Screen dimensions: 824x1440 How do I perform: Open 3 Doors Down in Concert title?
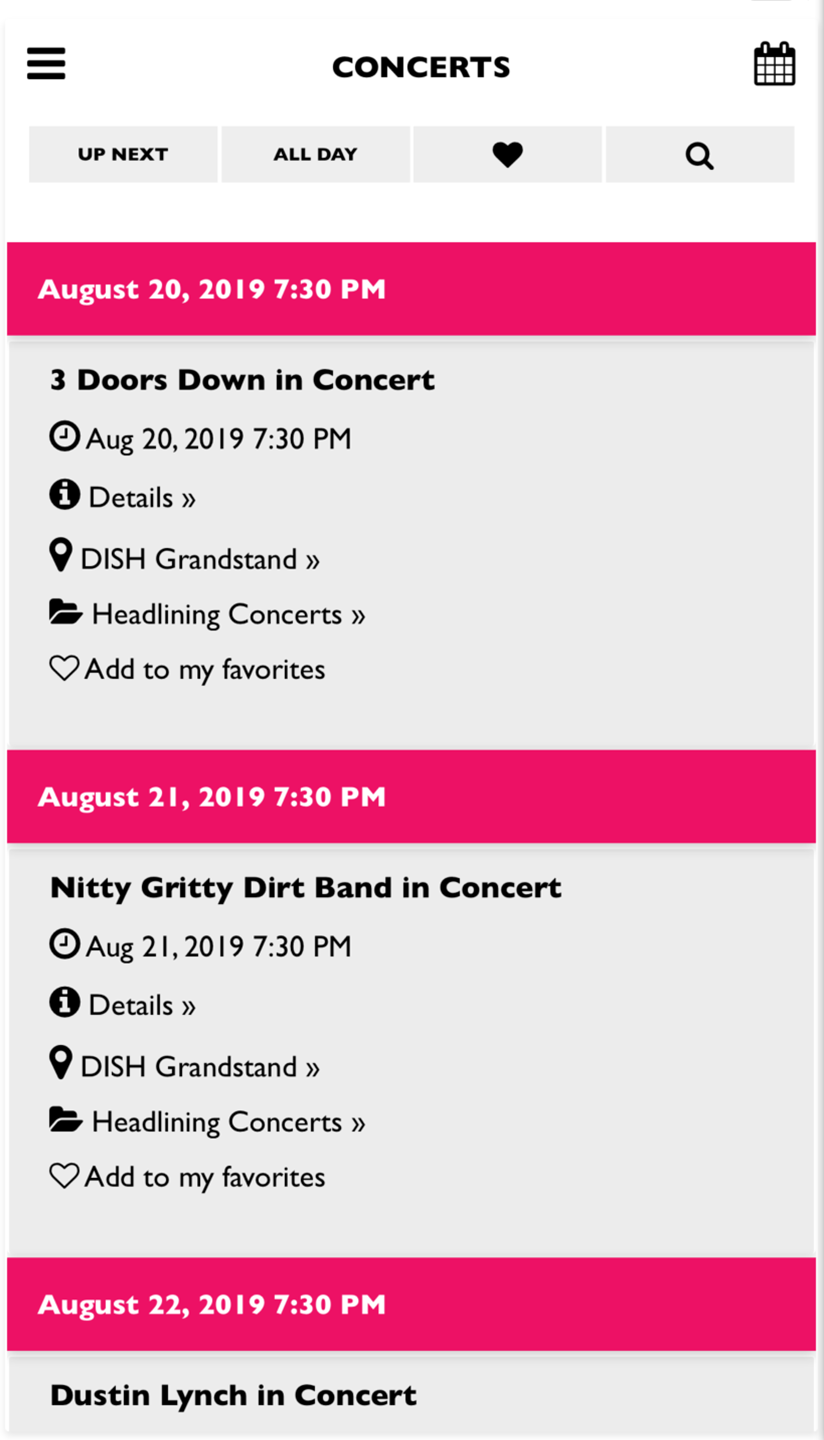[242, 380]
